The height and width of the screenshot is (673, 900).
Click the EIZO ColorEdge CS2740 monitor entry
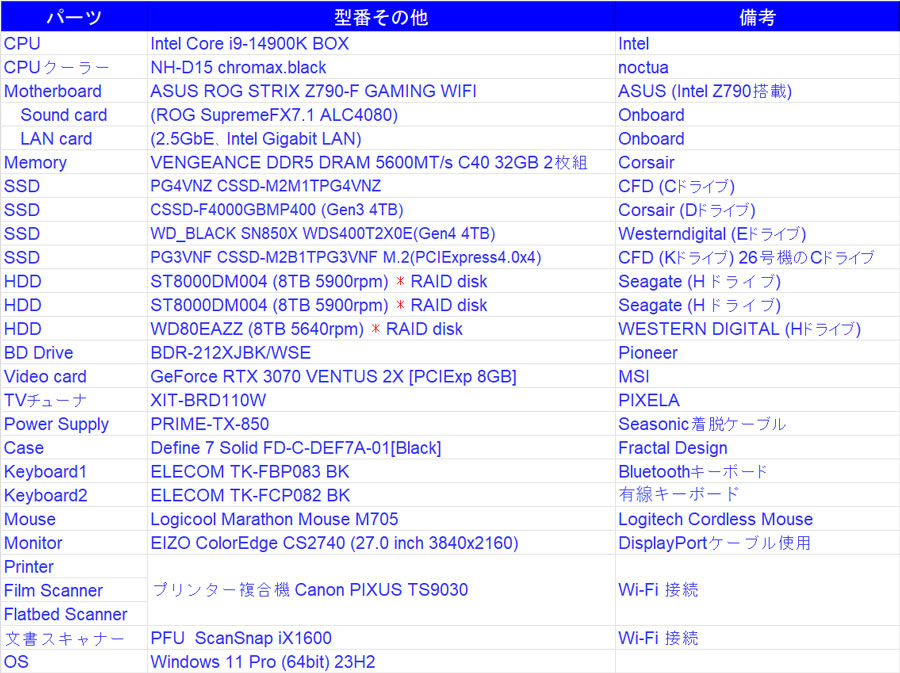[x=334, y=543]
